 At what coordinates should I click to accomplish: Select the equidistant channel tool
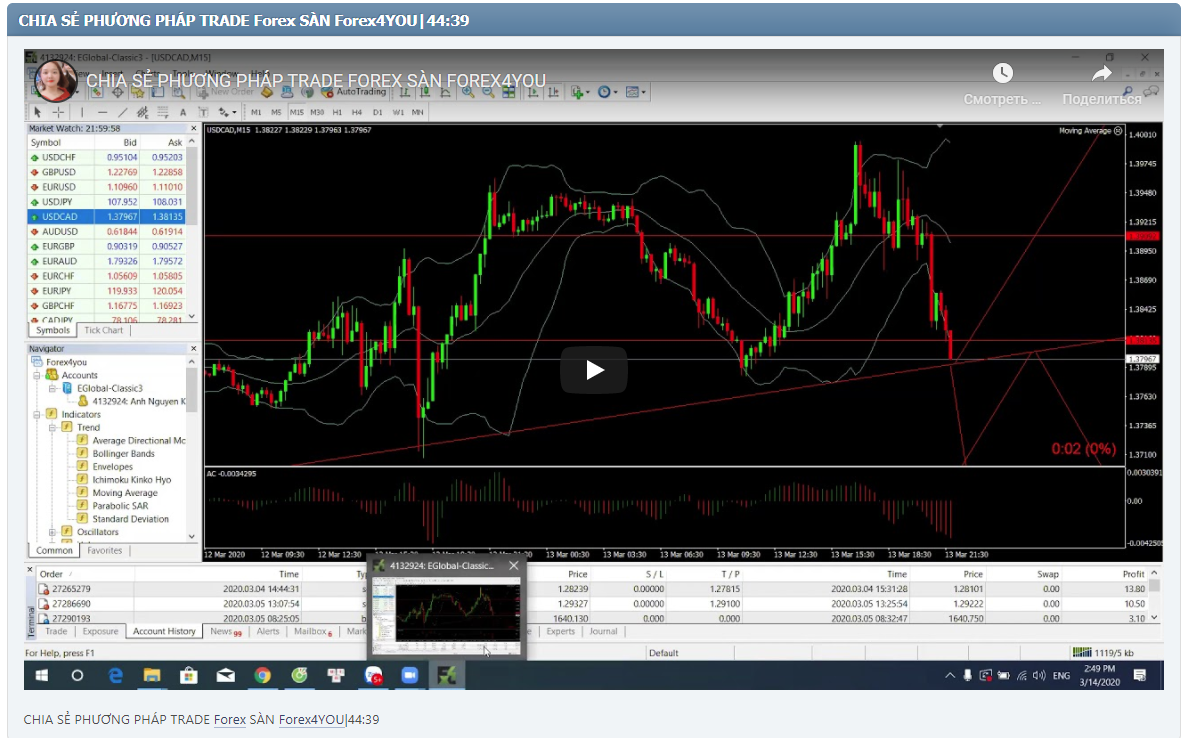(140, 111)
